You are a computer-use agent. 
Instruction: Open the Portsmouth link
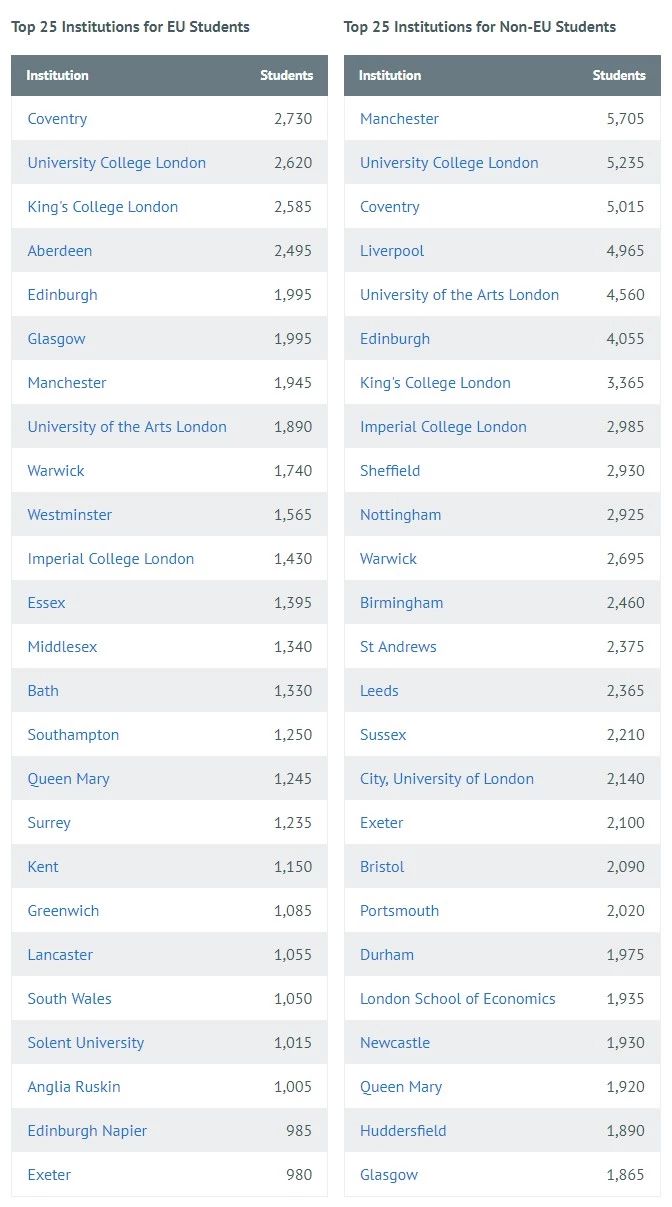click(x=399, y=911)
